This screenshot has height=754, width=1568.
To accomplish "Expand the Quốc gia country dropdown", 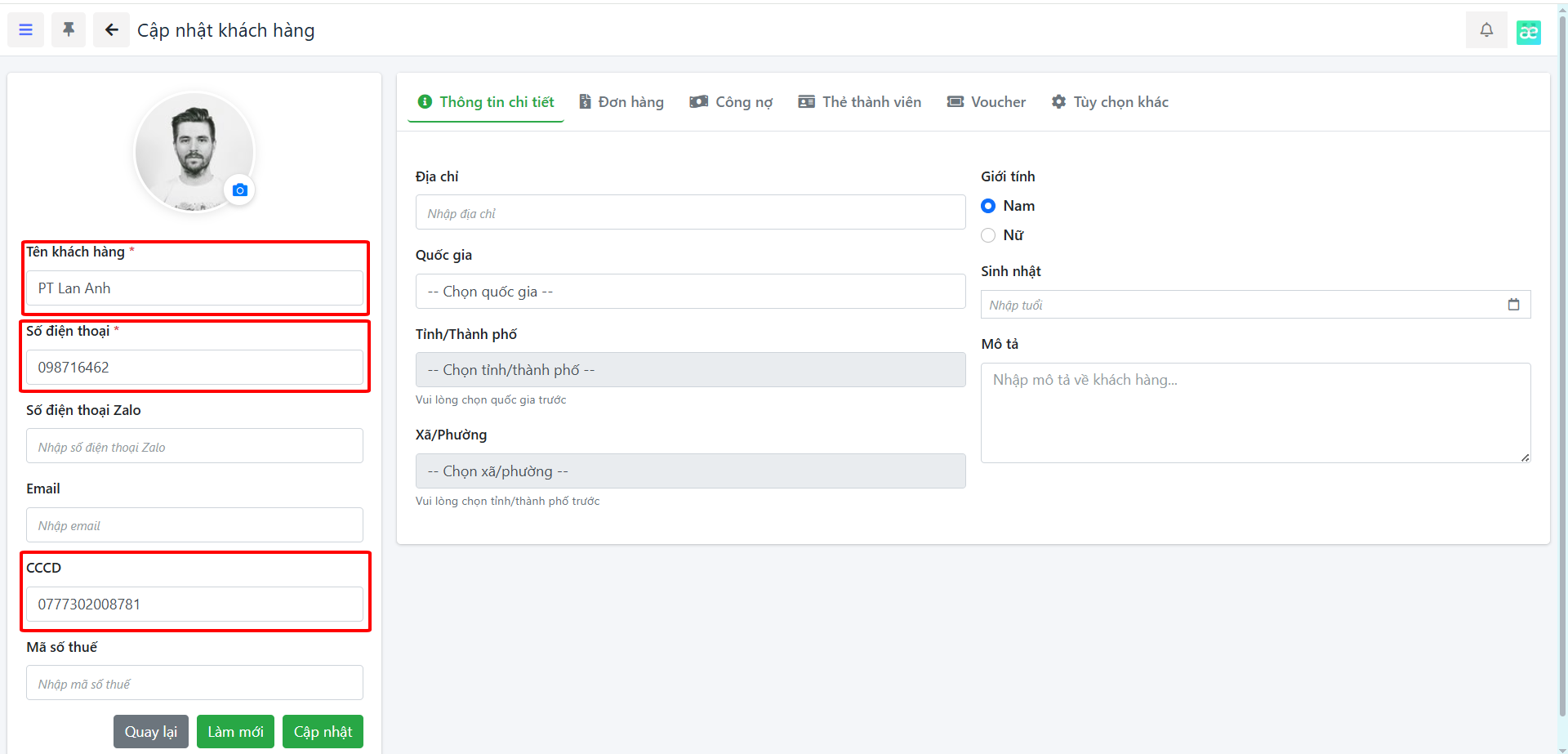I will point(690,292).
